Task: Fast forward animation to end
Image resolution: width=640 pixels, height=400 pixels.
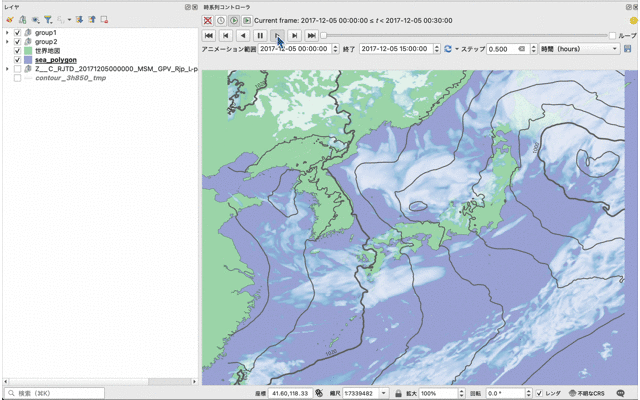Action: click(x=311, y=36)
